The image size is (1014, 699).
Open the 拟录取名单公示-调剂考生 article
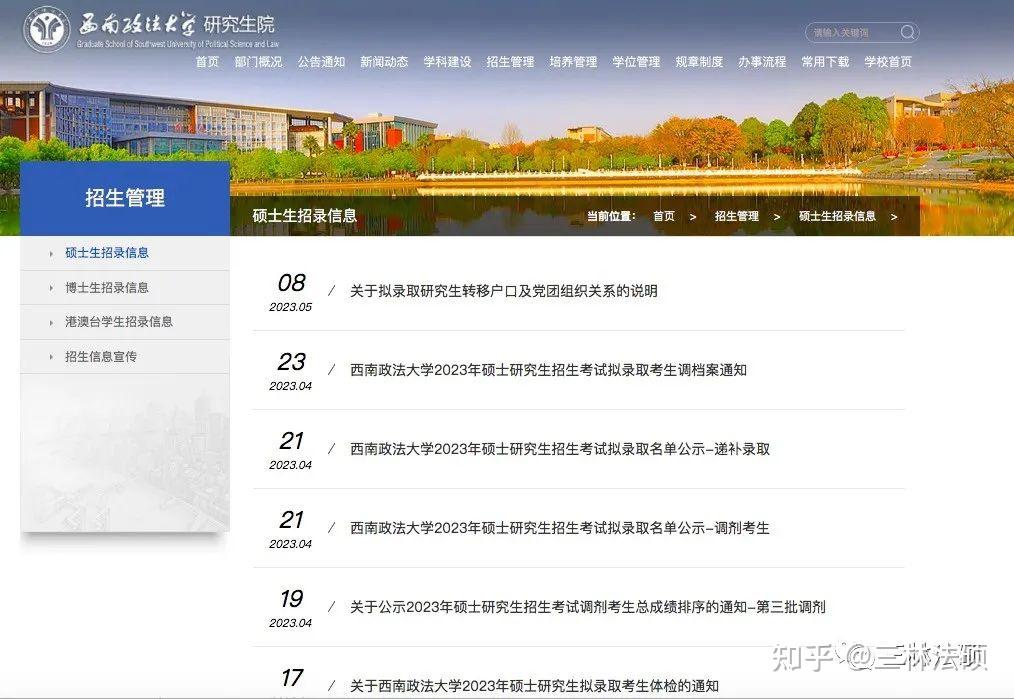pyautogui.click(x=557, y=528)
